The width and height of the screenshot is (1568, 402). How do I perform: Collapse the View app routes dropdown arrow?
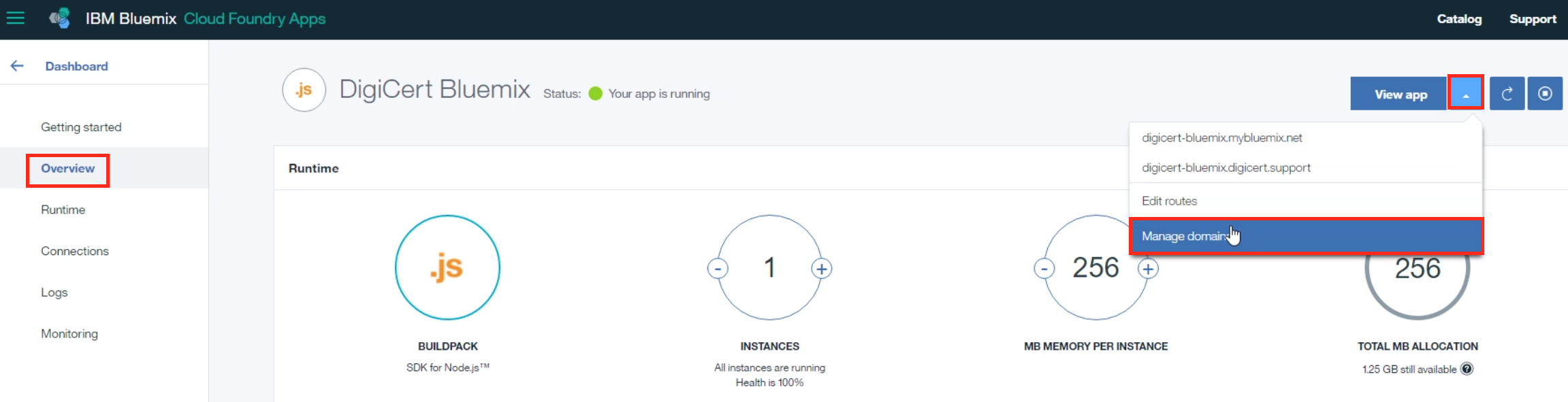pos(1466,94)
